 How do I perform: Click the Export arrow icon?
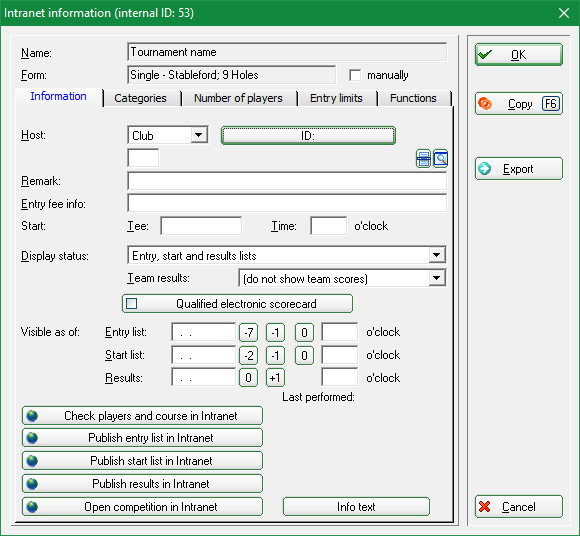click(x=485, y=169)
